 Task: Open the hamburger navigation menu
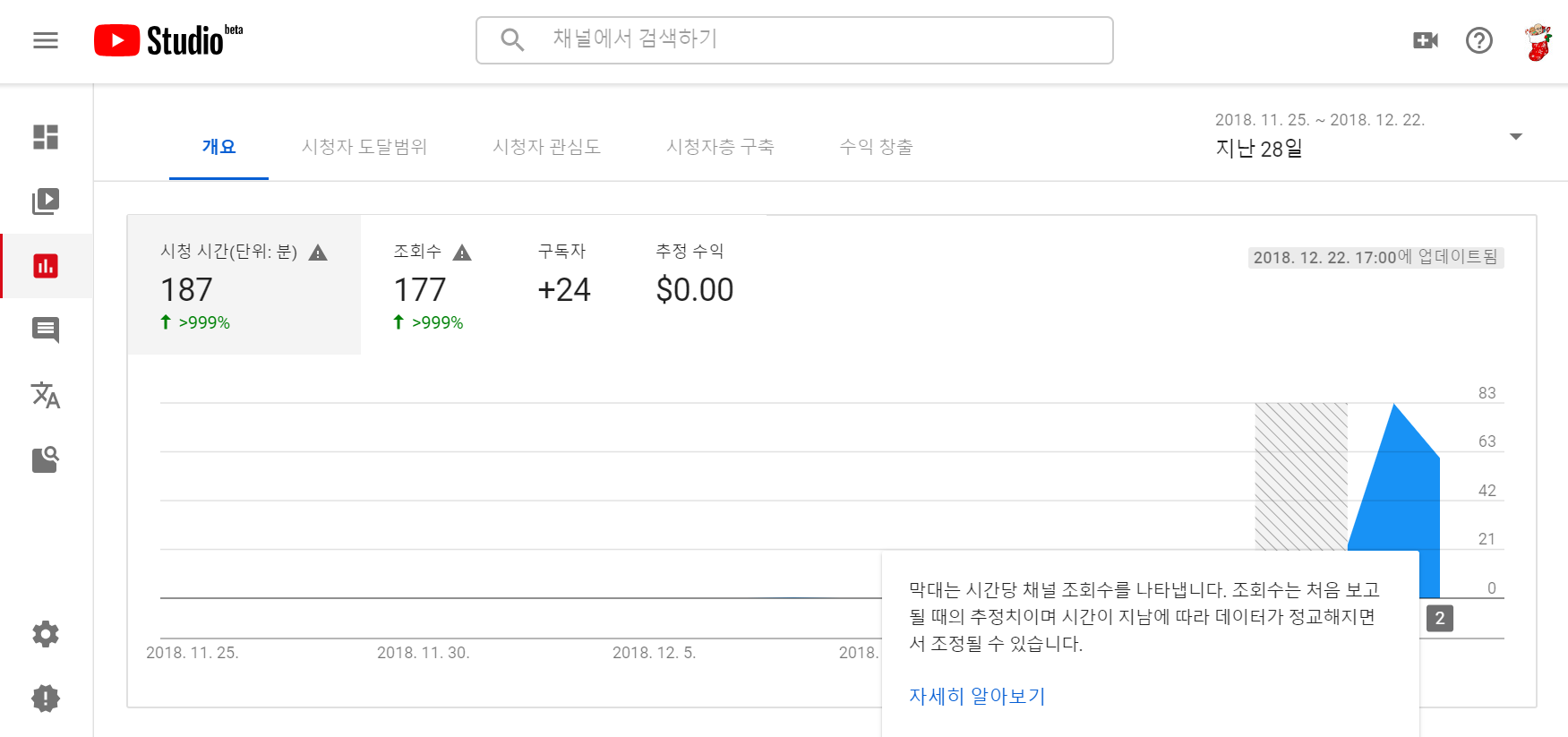click(46, 40)
